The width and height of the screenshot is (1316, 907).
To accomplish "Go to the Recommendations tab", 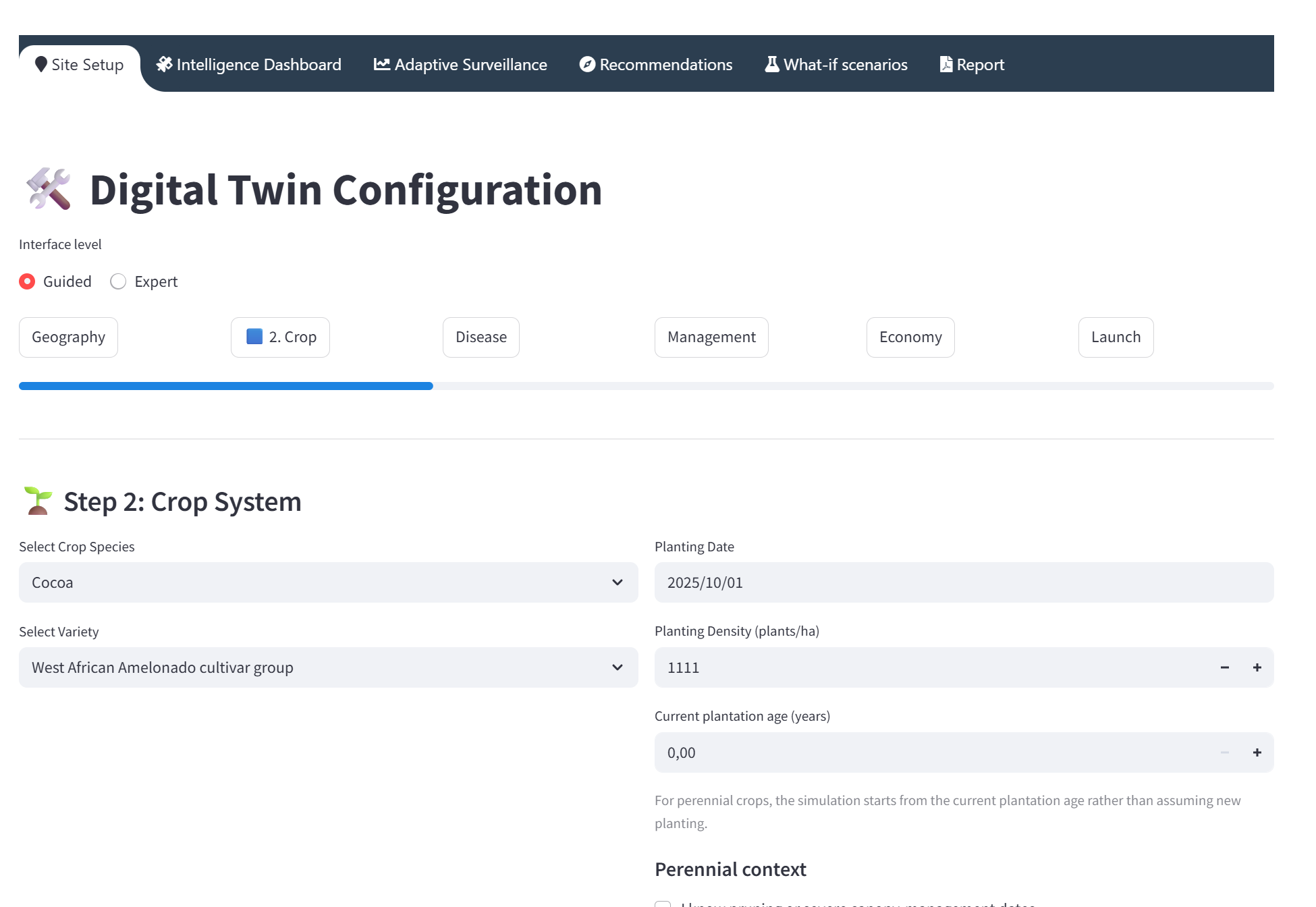I will pyautogui.click(x=656, y=65).
